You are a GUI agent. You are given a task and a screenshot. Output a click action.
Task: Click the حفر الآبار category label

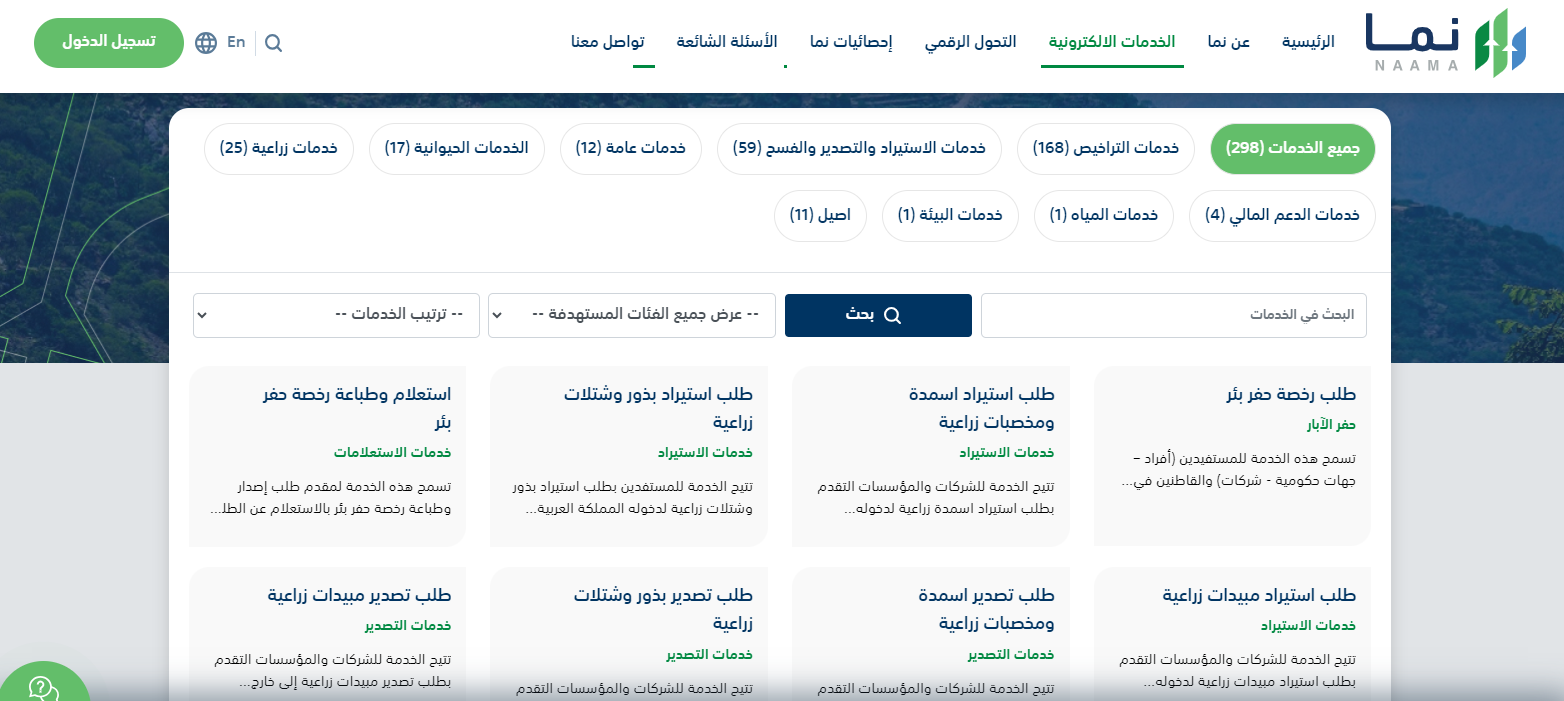coord(1330,424)
